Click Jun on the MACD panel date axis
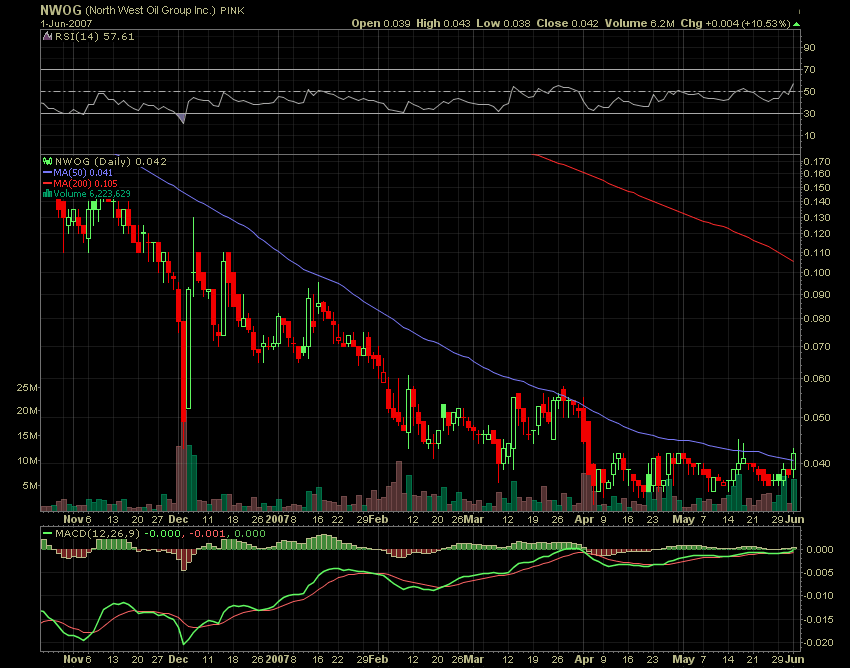 [x=795, y=659]
